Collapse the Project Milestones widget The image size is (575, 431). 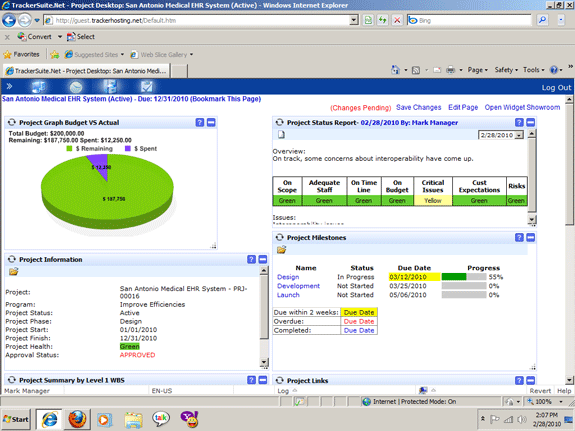coord(531,237)
